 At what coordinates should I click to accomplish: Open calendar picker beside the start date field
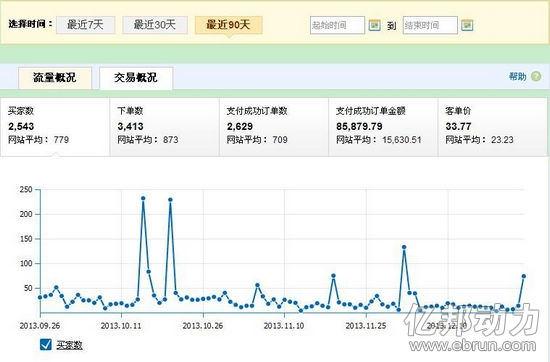click(374, 25)
